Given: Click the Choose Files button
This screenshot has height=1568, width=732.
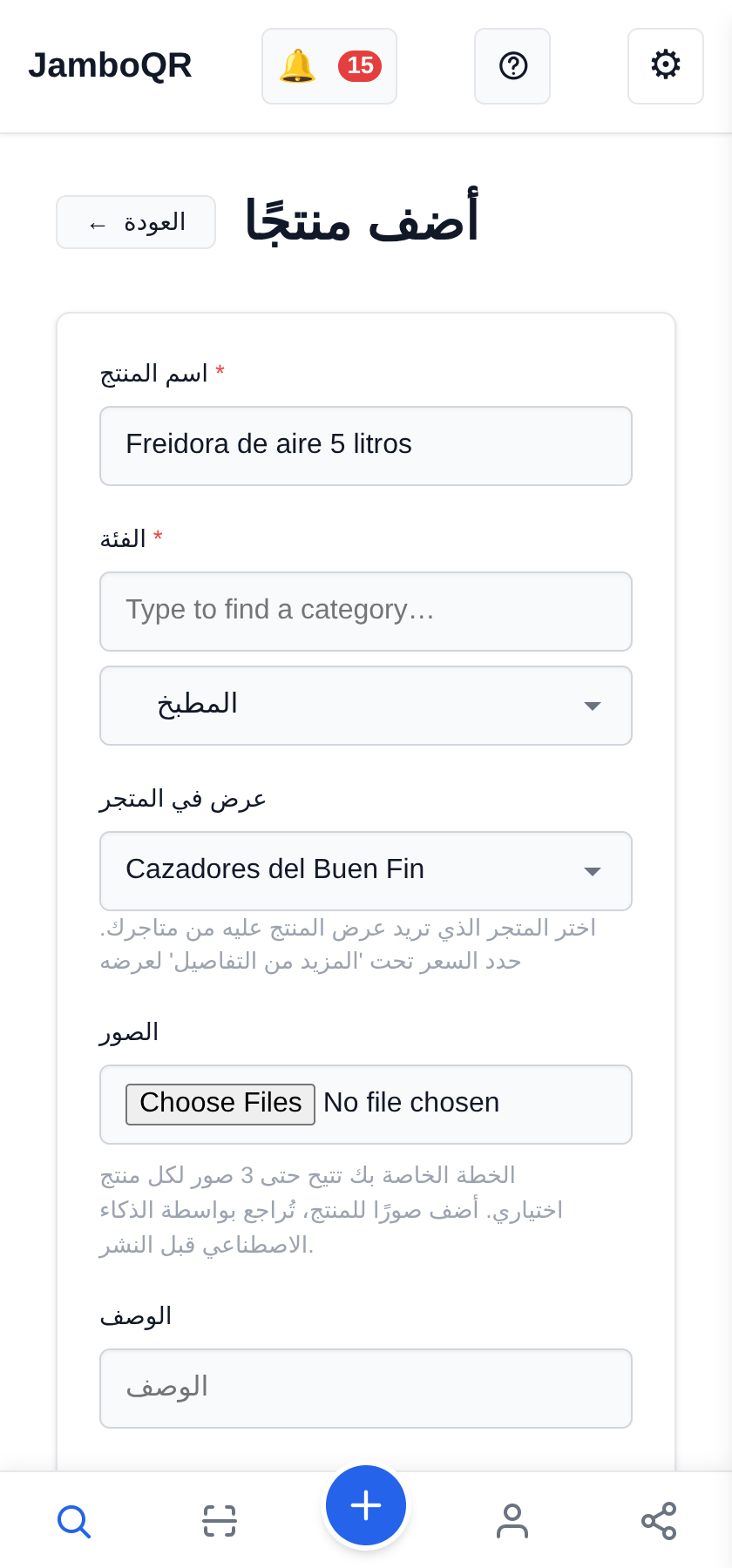Looking at the screenshot, I should [220, 1104].
